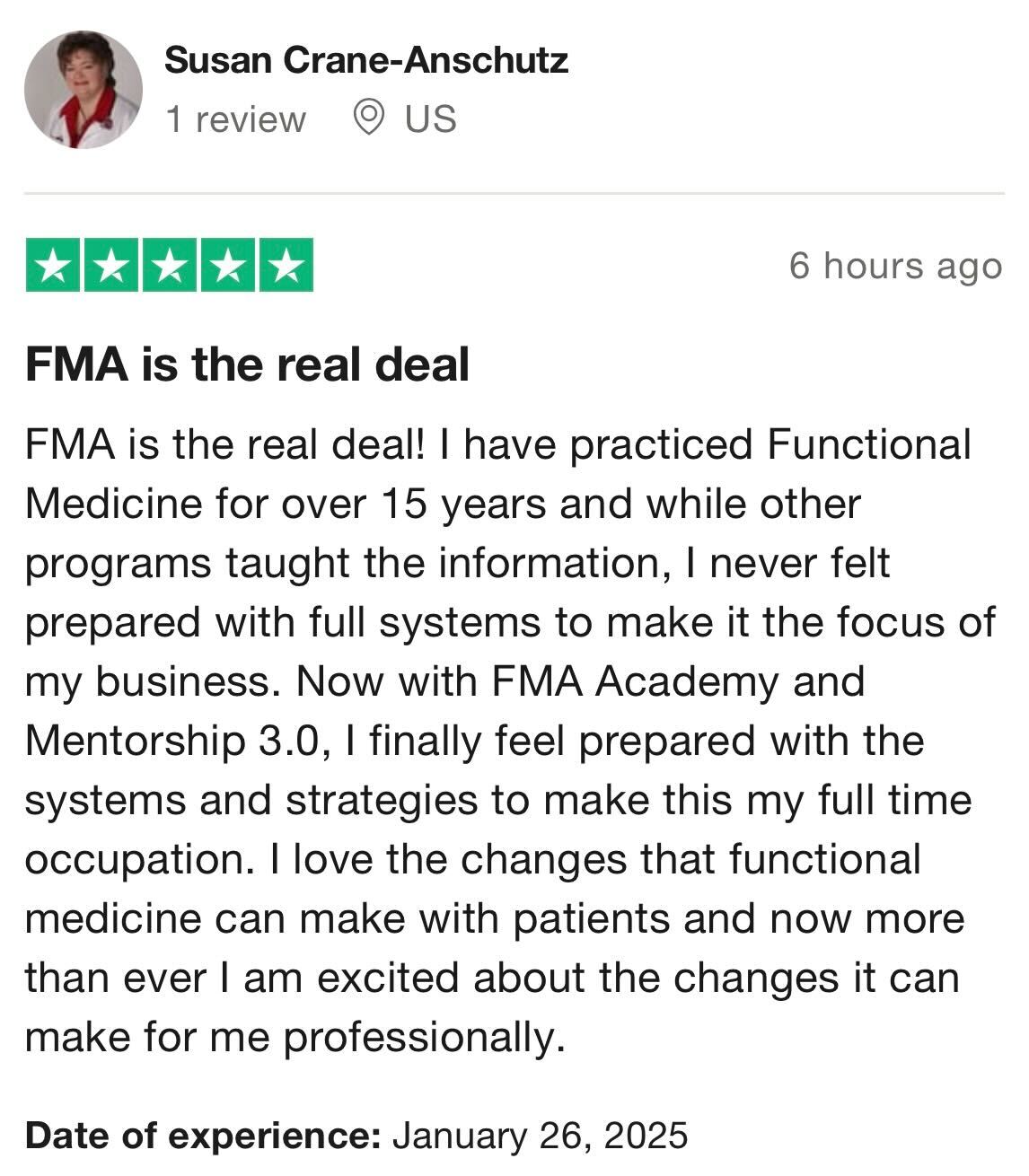This screenshot has height=1176, width=1029.
Task: Click Susan Crane-Anschutz's profile photo
Action: tap(83, 89)
